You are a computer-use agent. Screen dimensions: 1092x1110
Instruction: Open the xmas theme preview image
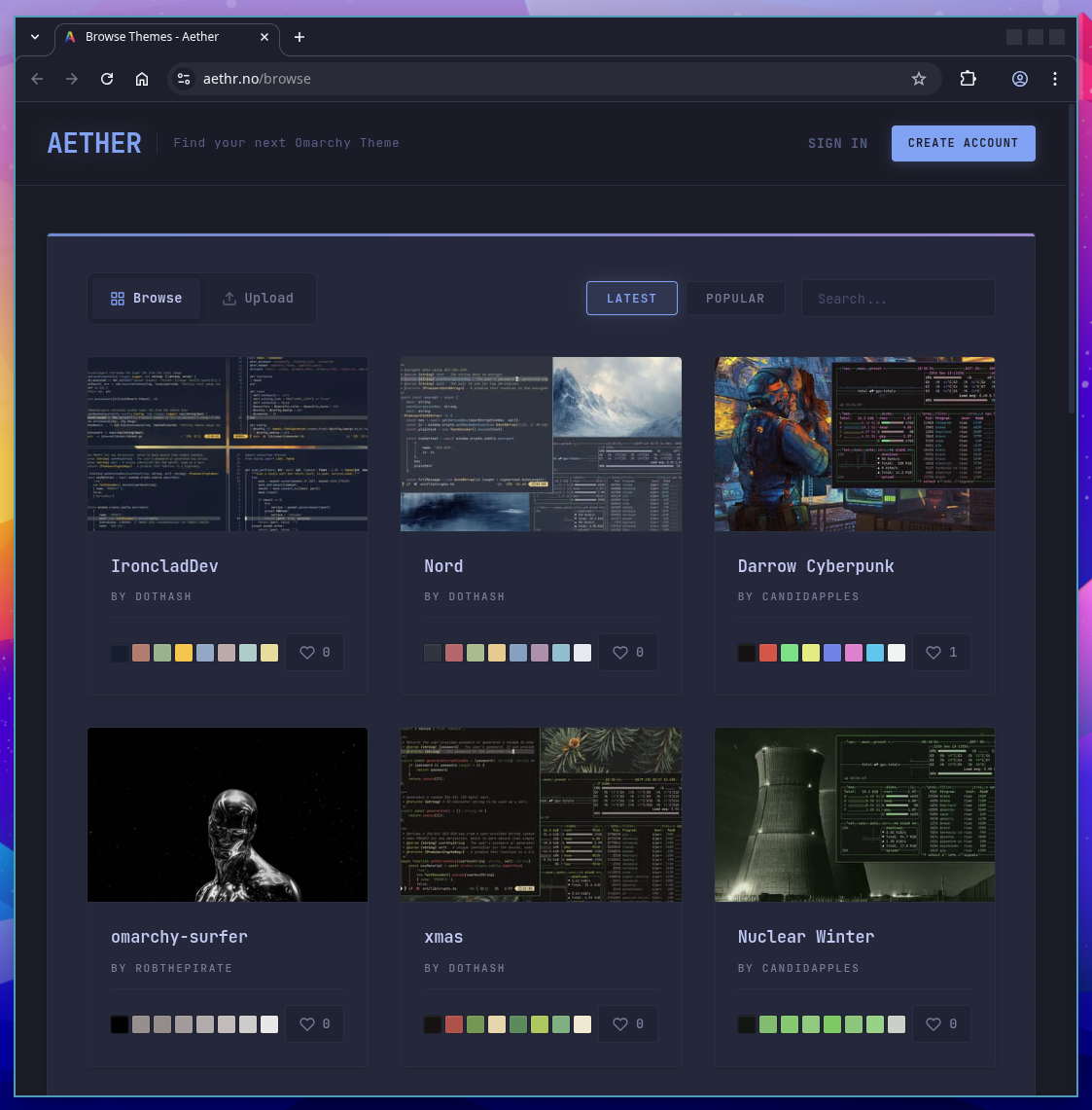click(541, 815)
